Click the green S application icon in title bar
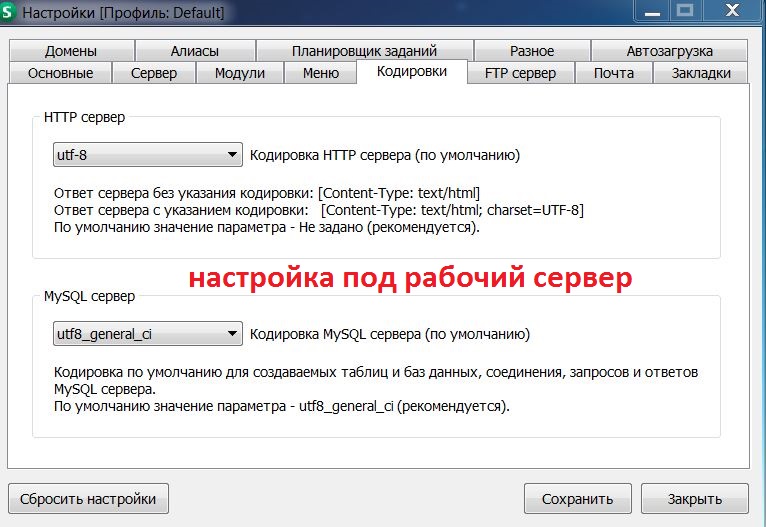Image resolution: width=766 pixels, height=527 pixels. point(9,13)
